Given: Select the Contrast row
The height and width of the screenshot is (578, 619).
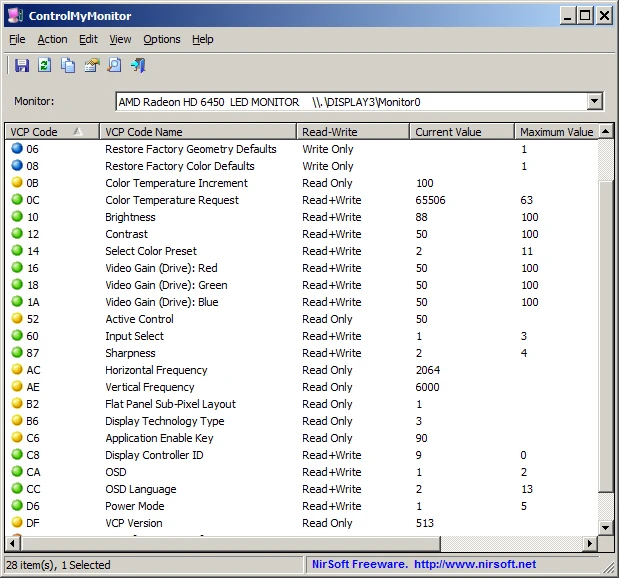Looking at the screenshot, I should [x=302, y=234].
